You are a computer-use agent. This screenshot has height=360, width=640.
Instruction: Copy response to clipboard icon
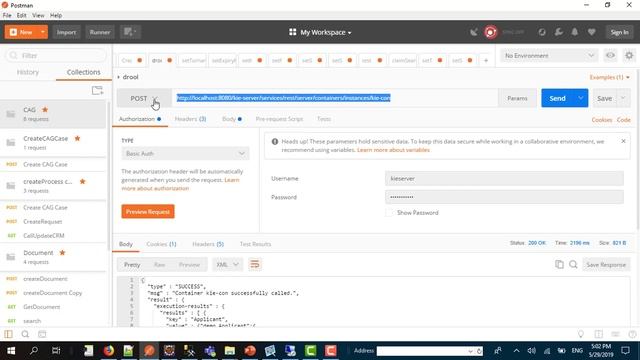point(559,264)
